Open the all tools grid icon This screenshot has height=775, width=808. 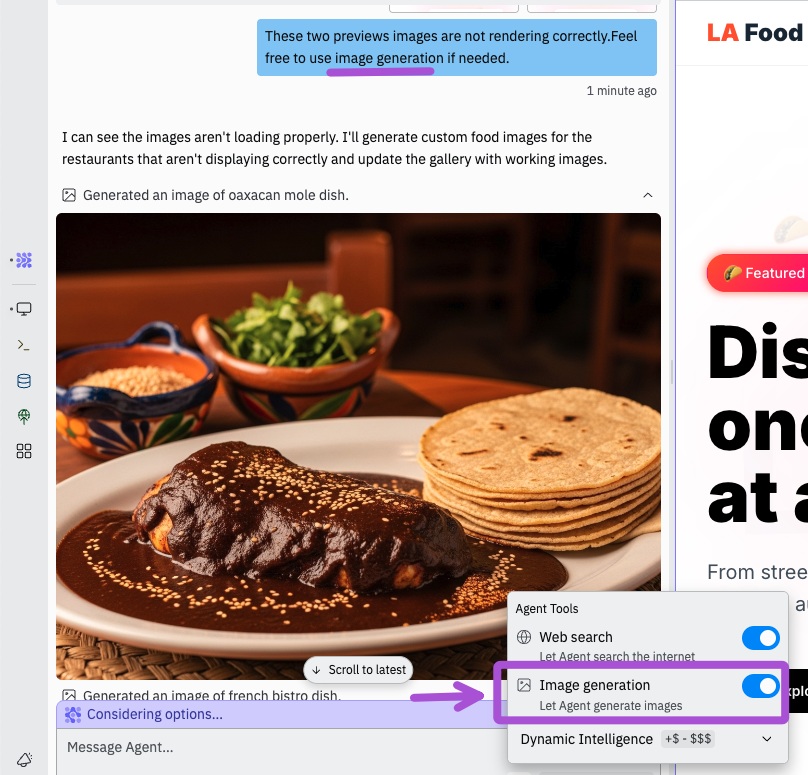point(24,451)
